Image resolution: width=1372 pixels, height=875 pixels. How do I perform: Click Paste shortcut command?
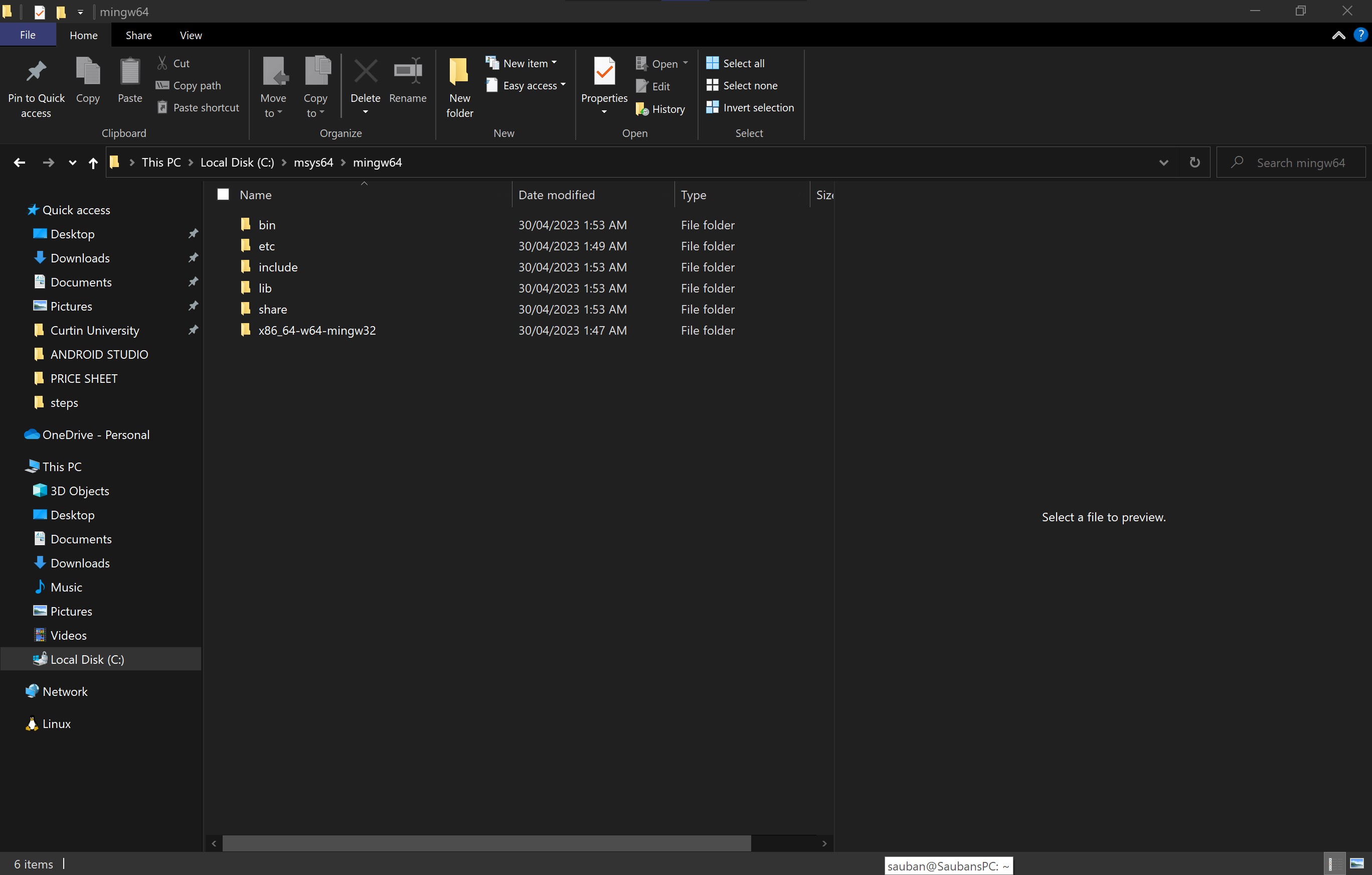[x=198, y=108]
